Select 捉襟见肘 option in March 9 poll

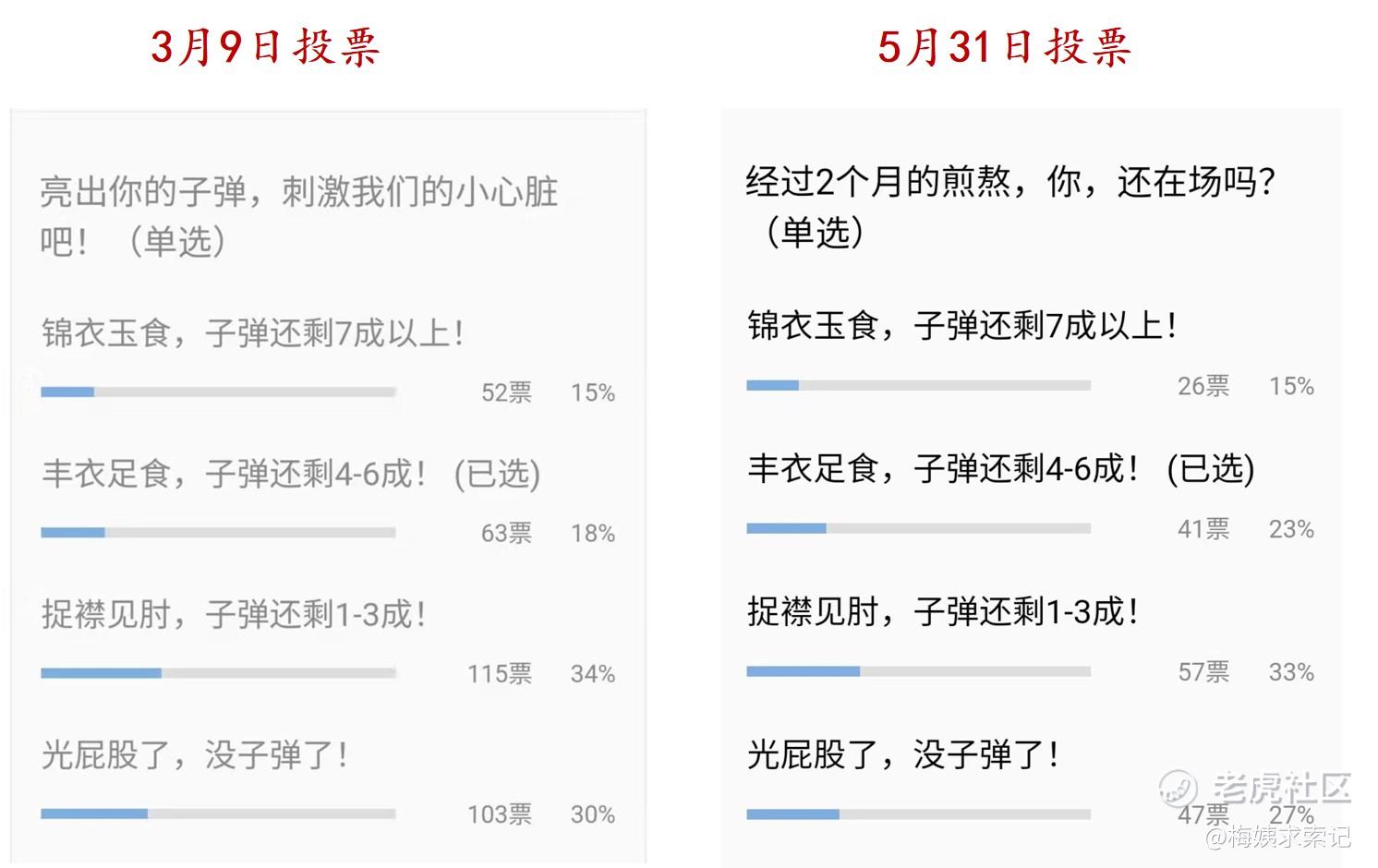(233, 614)
